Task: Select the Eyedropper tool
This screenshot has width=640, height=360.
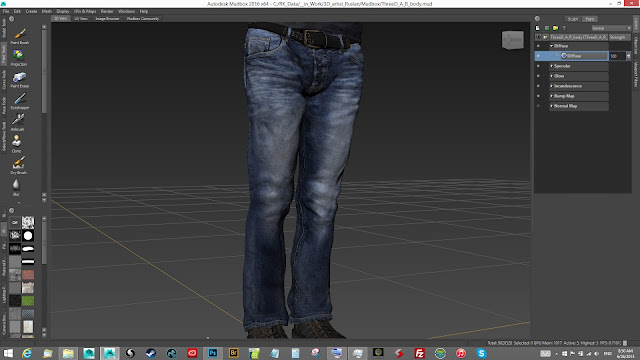Action: pyautogui.click(x=20, y=101)
